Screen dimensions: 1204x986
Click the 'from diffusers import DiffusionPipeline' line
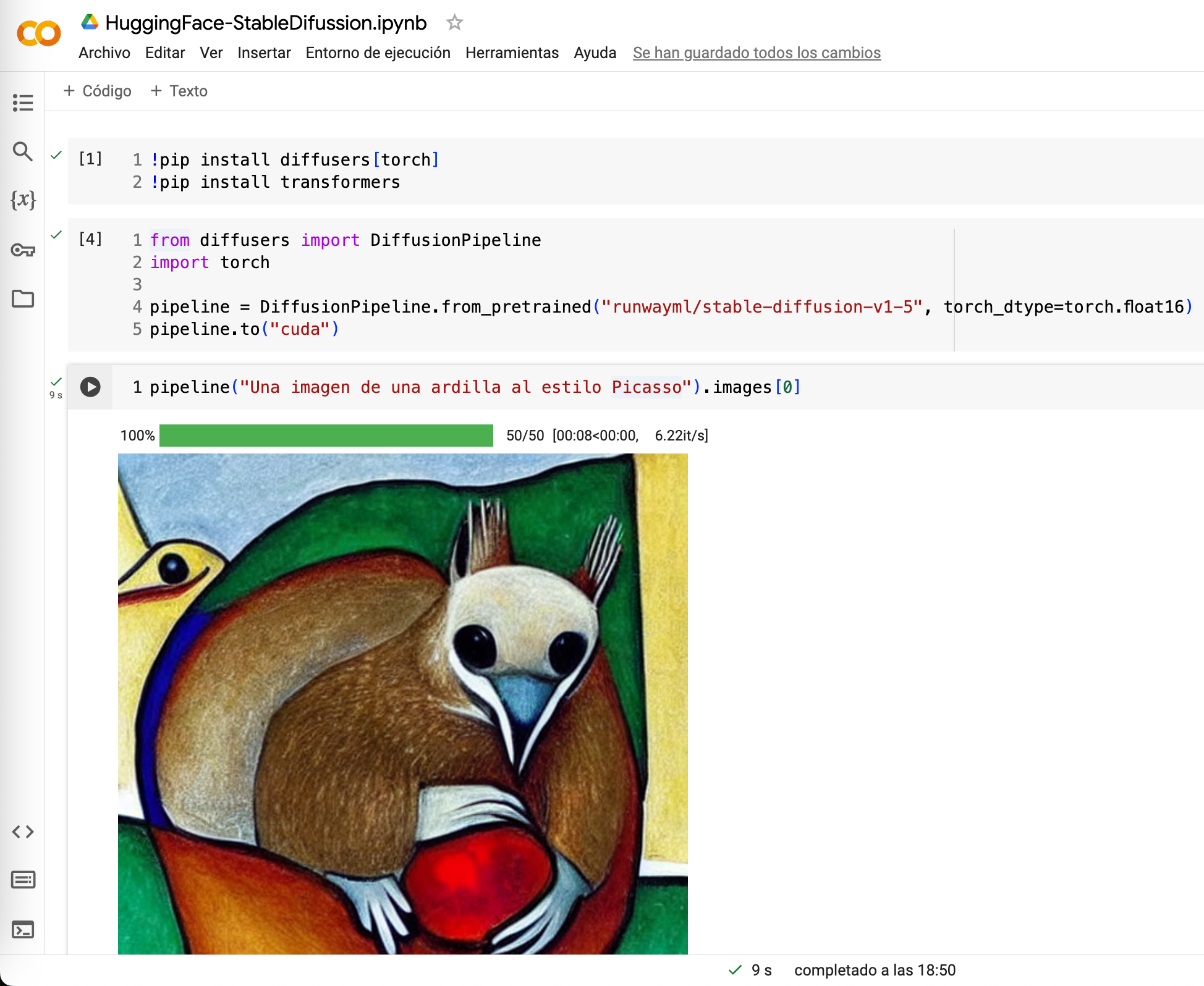(x=346, y=240)
